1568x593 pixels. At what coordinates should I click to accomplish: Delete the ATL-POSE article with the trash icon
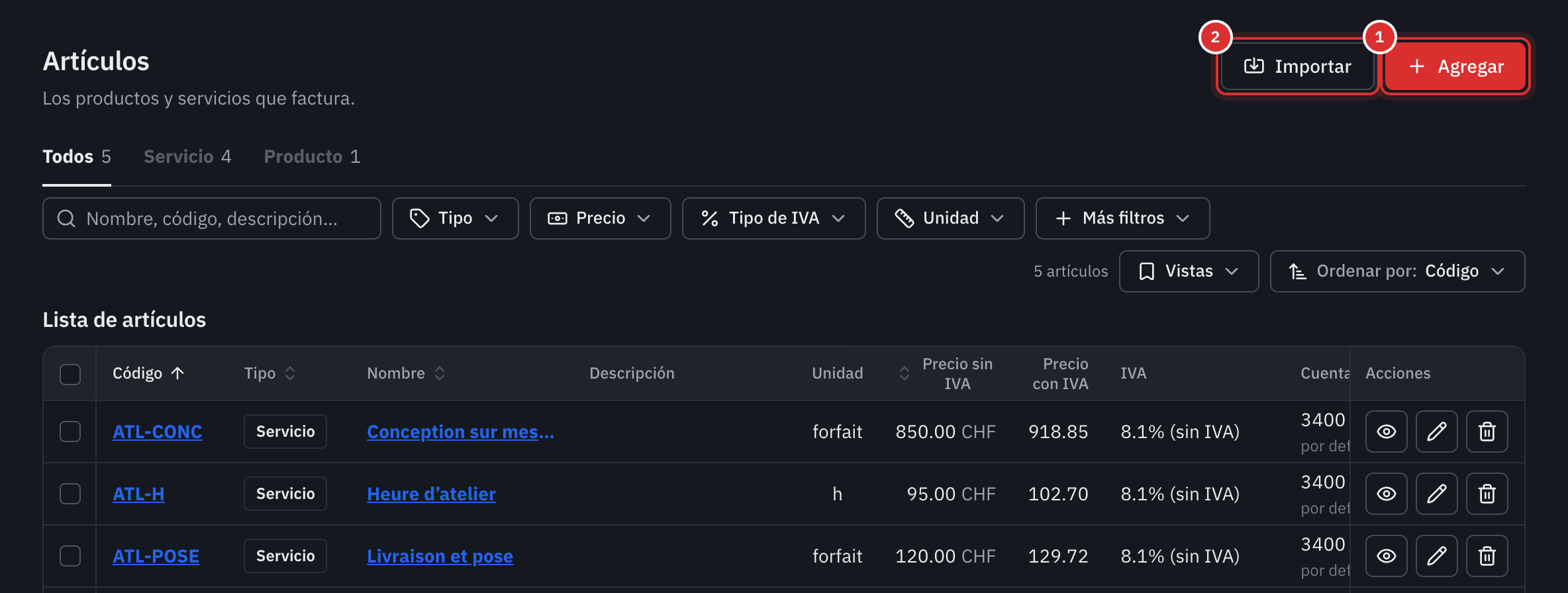(1487, 556)
